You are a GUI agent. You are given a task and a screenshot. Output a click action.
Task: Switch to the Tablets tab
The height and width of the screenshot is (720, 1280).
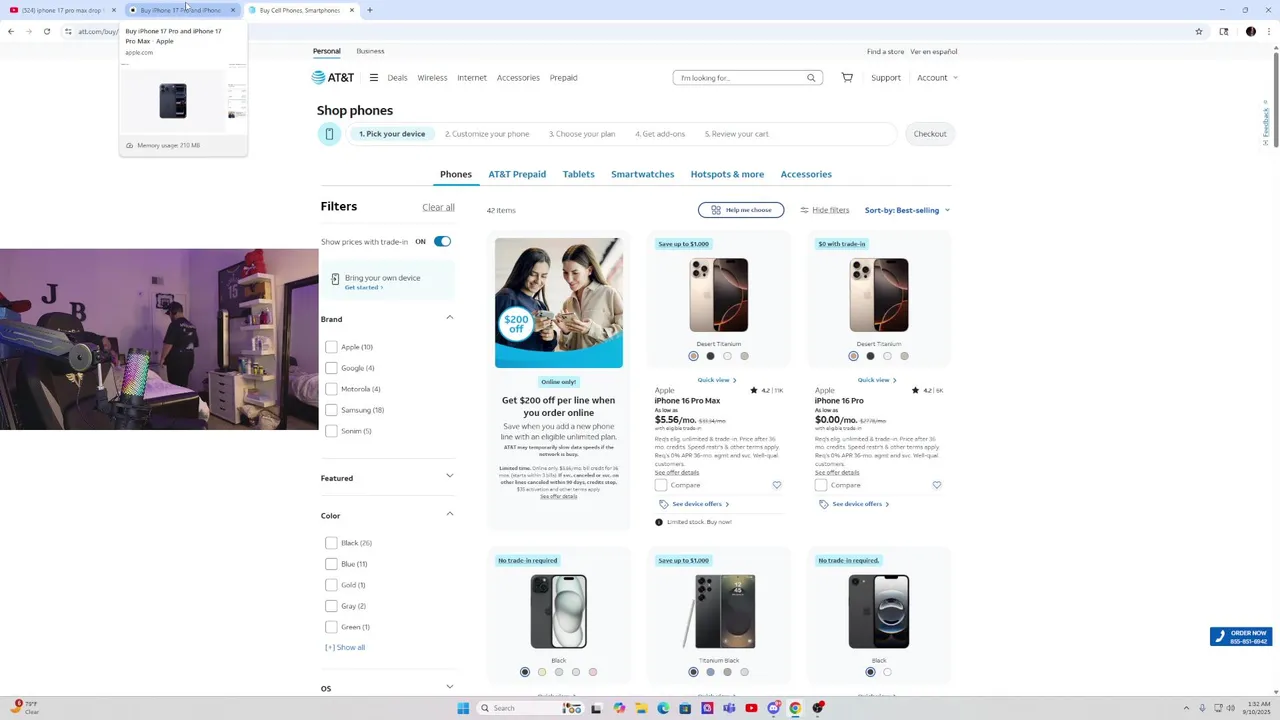point(578,174)
